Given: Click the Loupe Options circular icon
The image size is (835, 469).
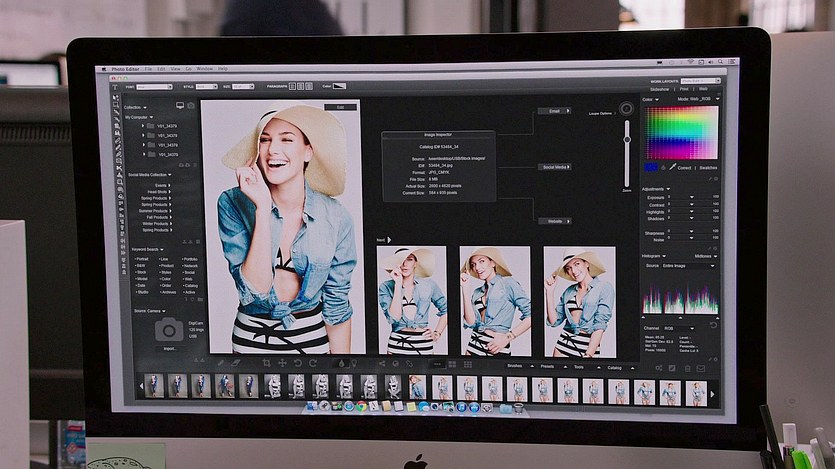Looking at the screenshot, I should pyautogui.click(x=627, y=109).
